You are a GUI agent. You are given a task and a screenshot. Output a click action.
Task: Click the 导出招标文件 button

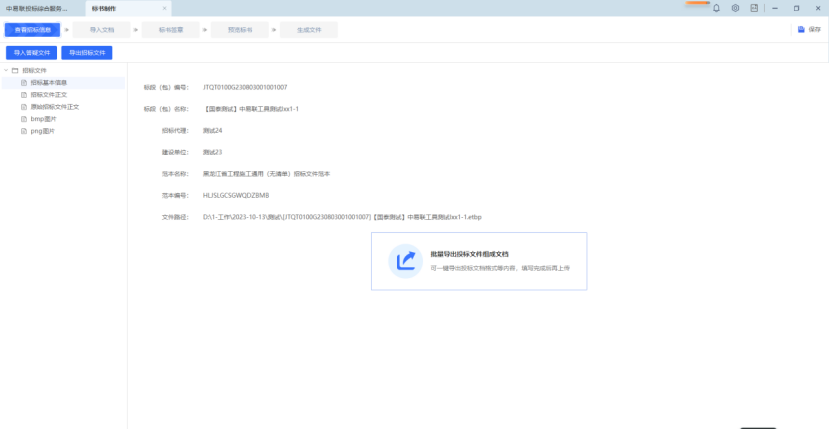(86, 52)
